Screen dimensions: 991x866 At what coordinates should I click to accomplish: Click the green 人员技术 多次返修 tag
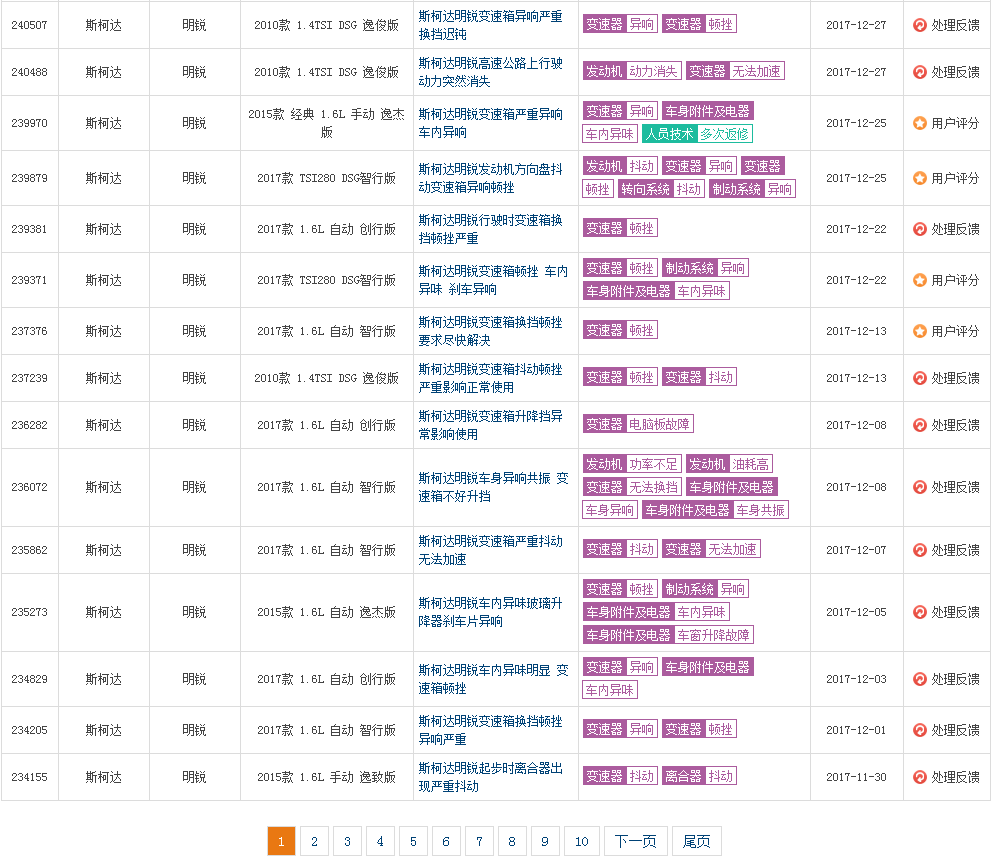(x=697, y=134)
